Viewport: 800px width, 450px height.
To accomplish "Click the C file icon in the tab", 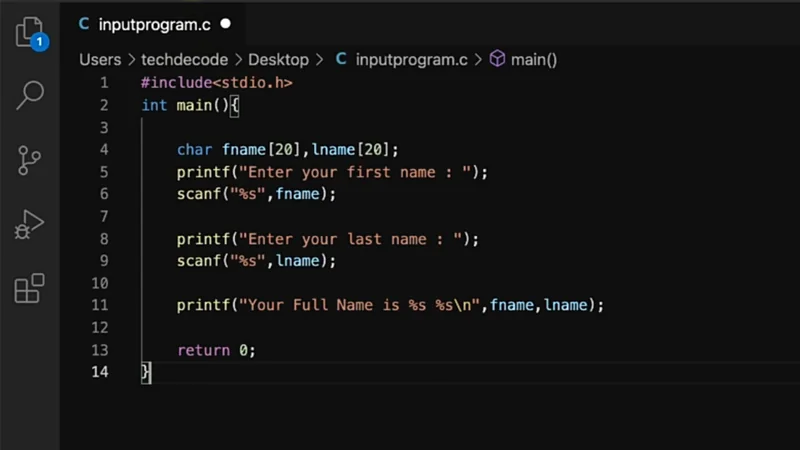I will point(83,22).
